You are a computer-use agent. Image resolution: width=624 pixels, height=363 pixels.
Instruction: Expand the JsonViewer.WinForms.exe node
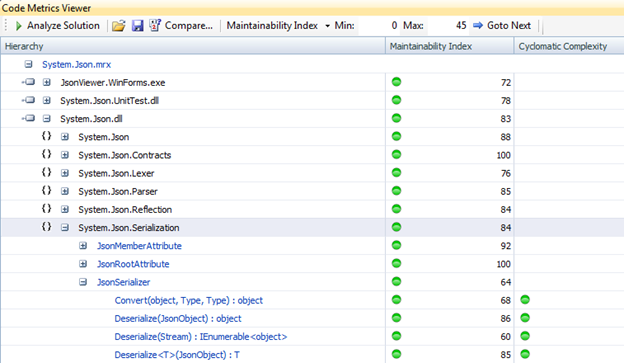47,82
